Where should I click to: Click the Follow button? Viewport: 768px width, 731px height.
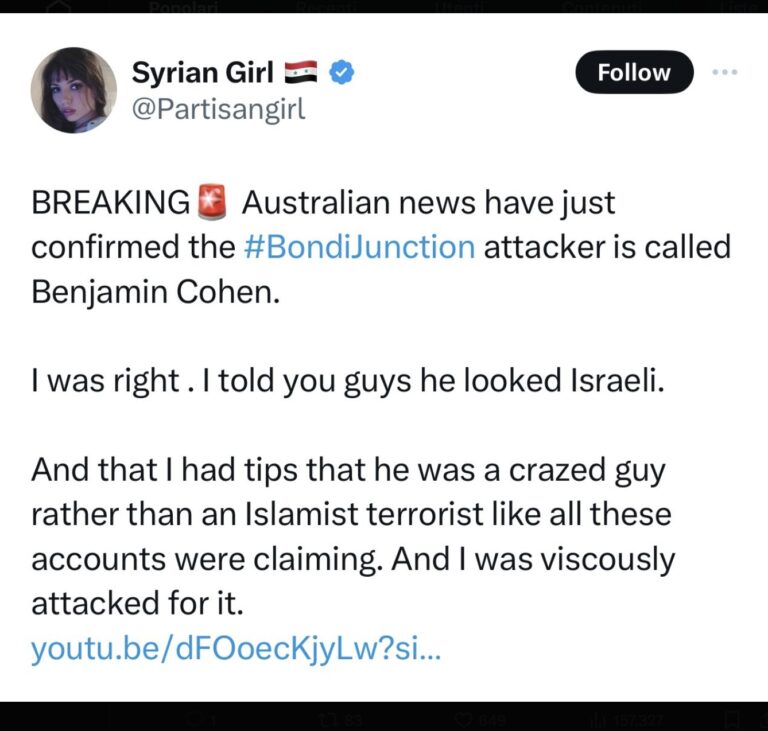click(x=634, y=73)
